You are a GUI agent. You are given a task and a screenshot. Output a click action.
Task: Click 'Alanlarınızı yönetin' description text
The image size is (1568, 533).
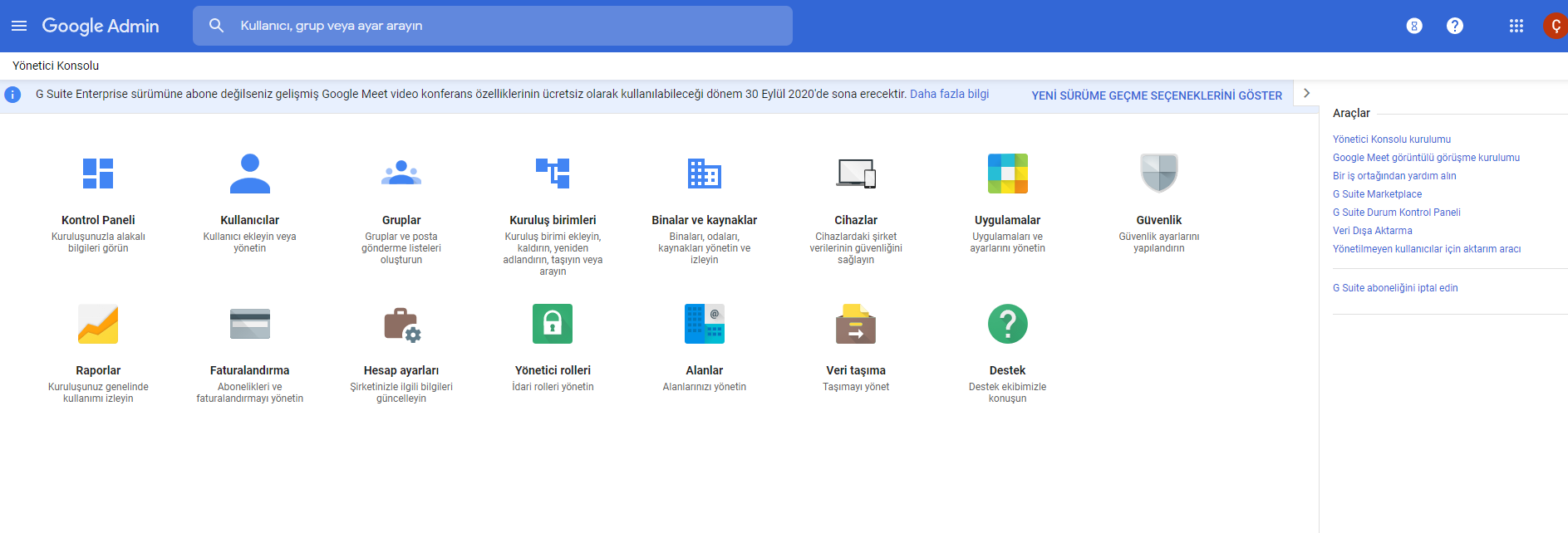705,387
